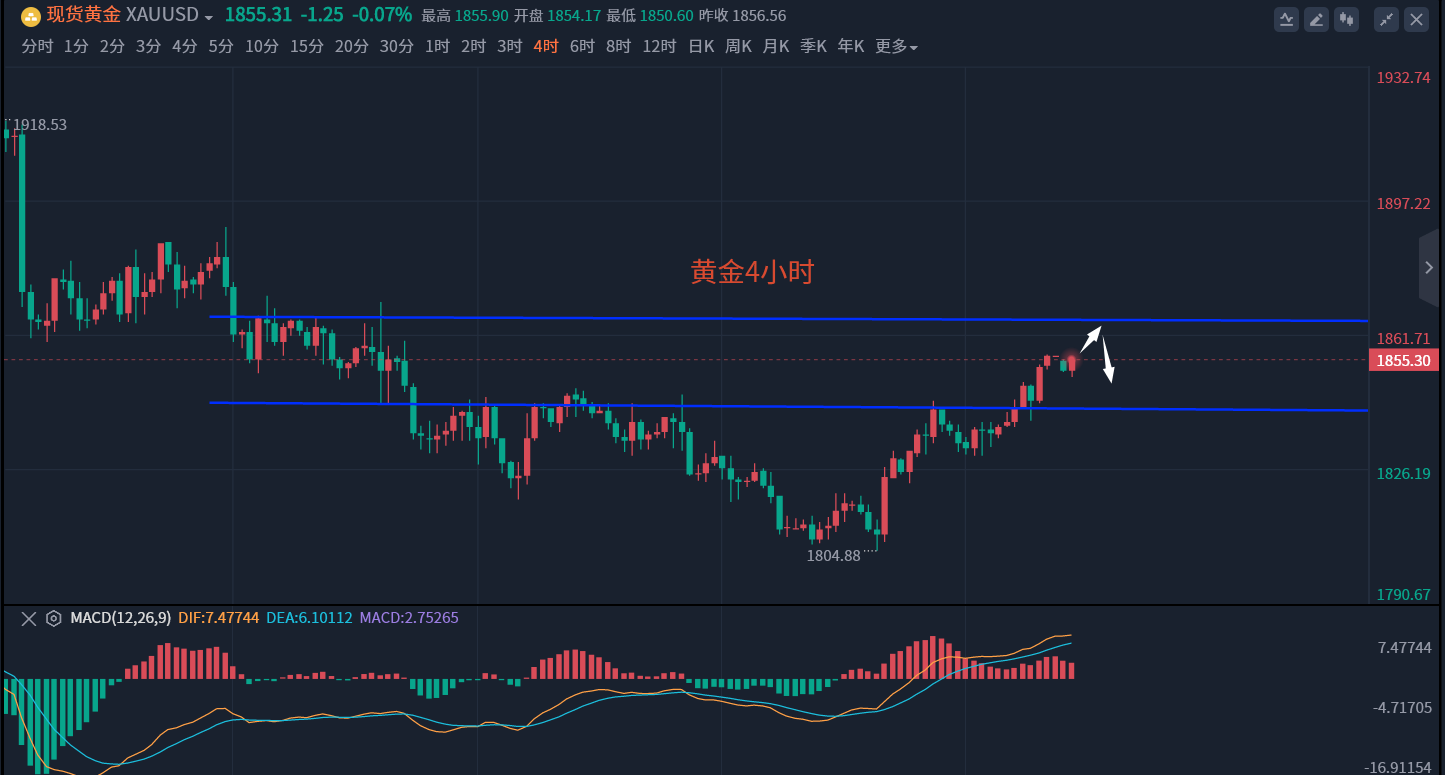Click the shrink/exit fullscreen arrows icon

[x=1386, y=18]
